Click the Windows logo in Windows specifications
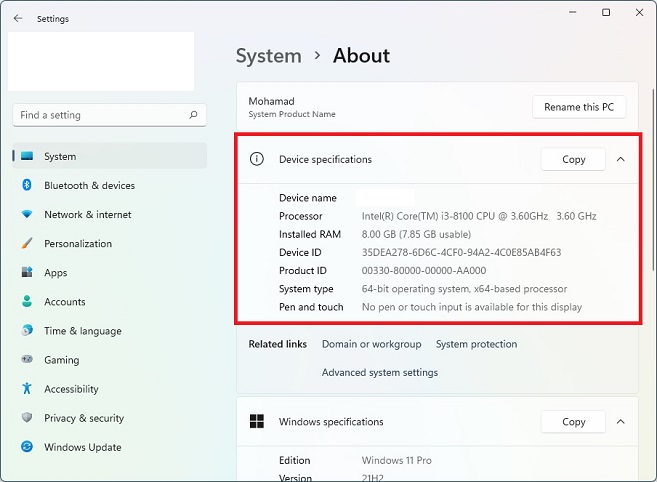The height and width of the screenshot is (482, 657). point(257,421)
